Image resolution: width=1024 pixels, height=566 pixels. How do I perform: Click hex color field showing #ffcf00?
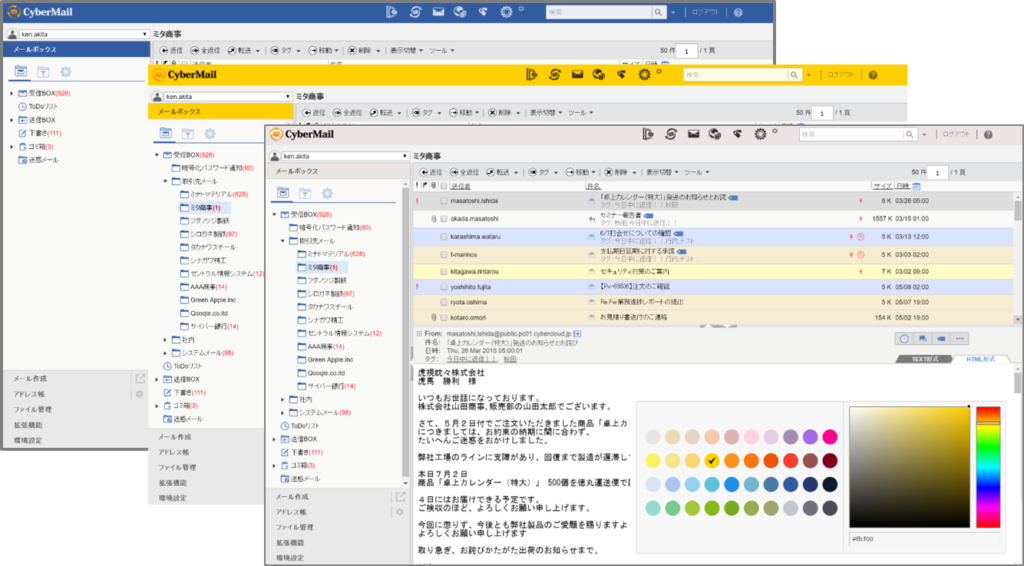coord(925,539)
